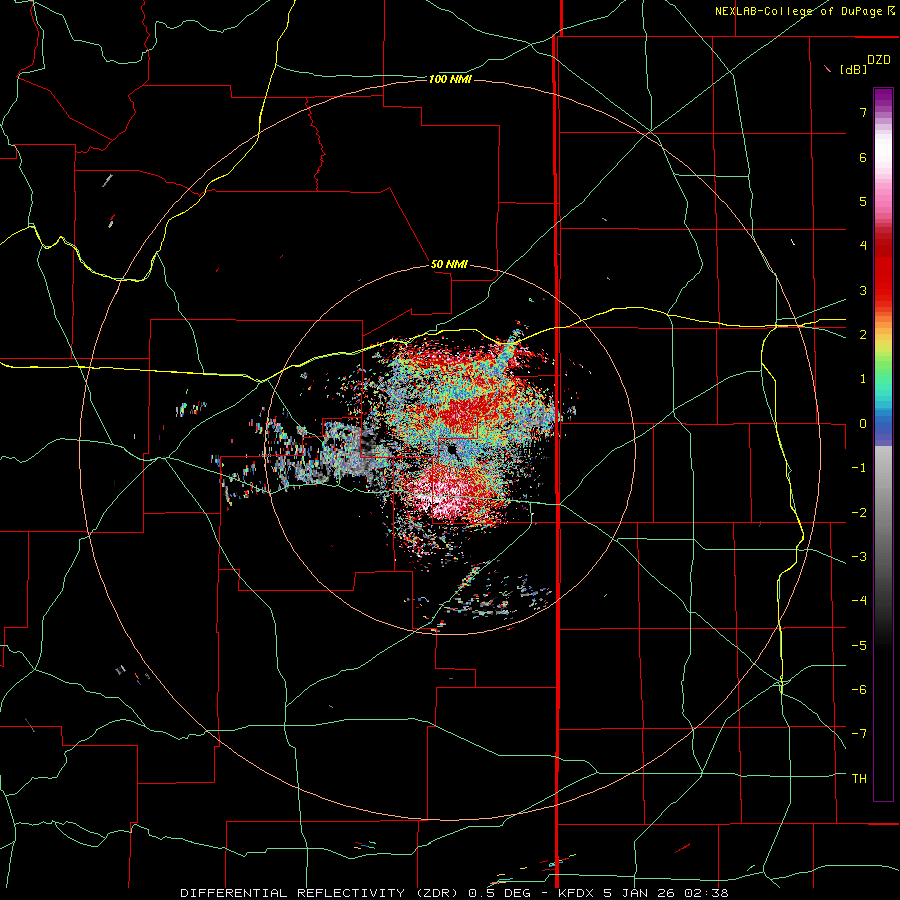
Task: Click the 3 value on the color scale
Action: coord(863,290)
